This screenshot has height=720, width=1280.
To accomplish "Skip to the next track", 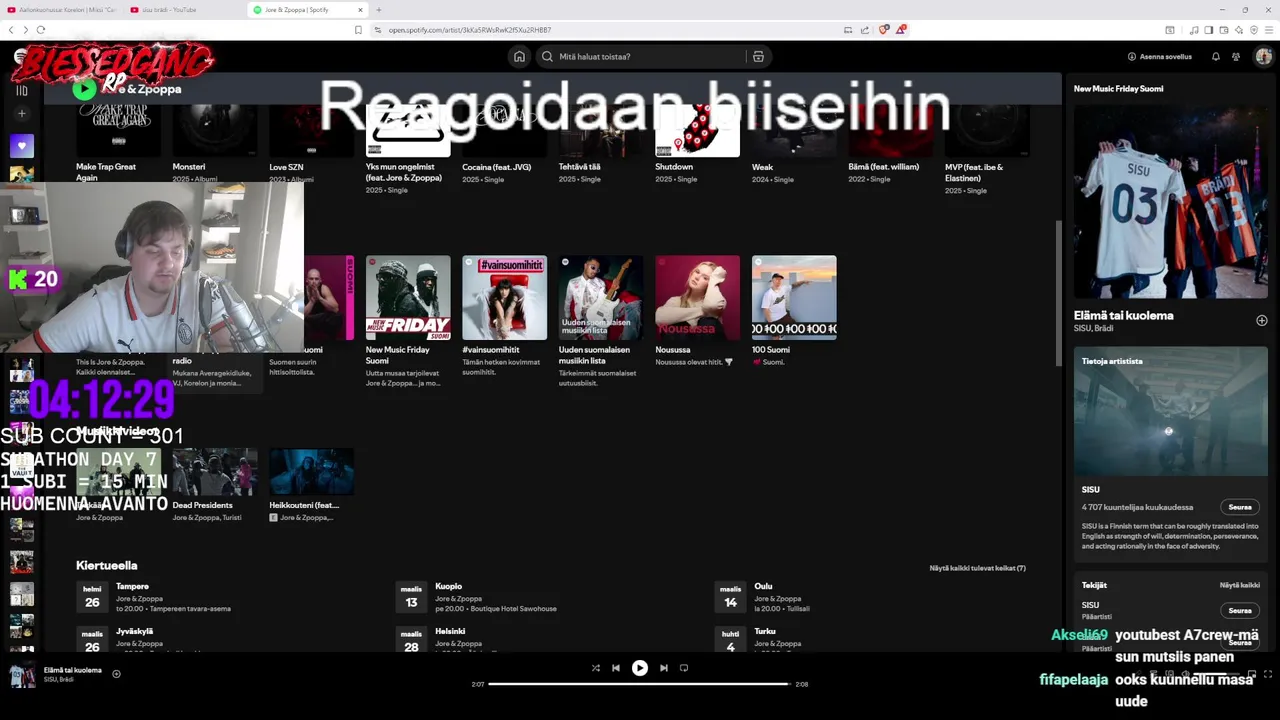I will (x=664, y=668).
